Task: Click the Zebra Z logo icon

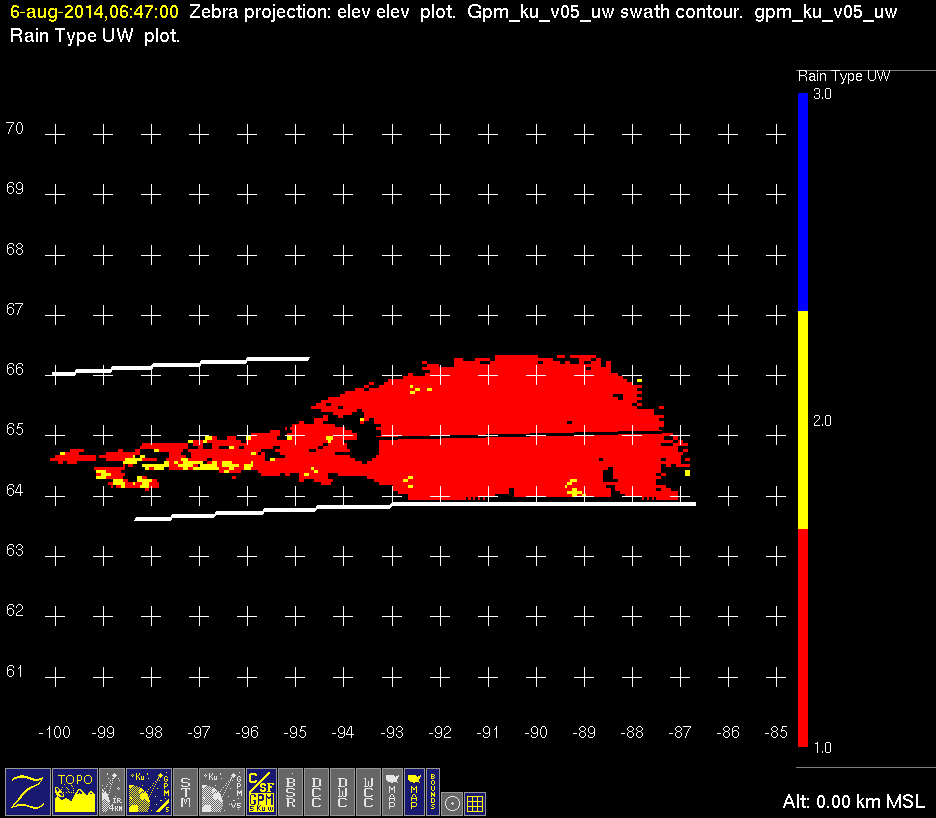Action: coord(27,791)
